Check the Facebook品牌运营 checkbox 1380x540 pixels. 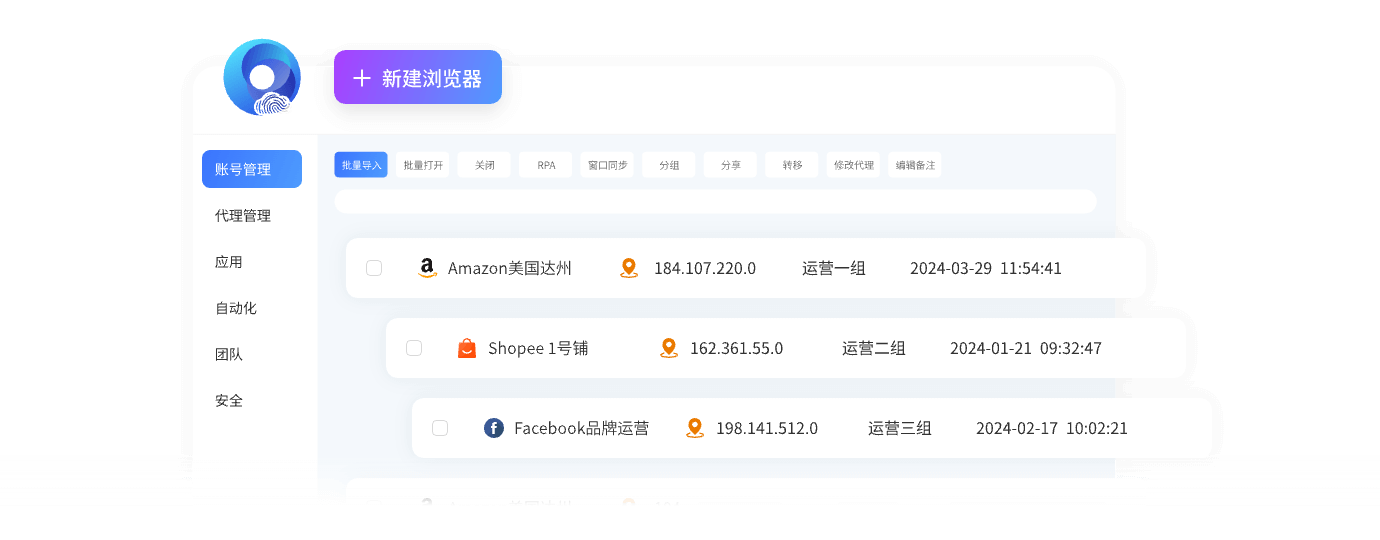tap(440, 428)
